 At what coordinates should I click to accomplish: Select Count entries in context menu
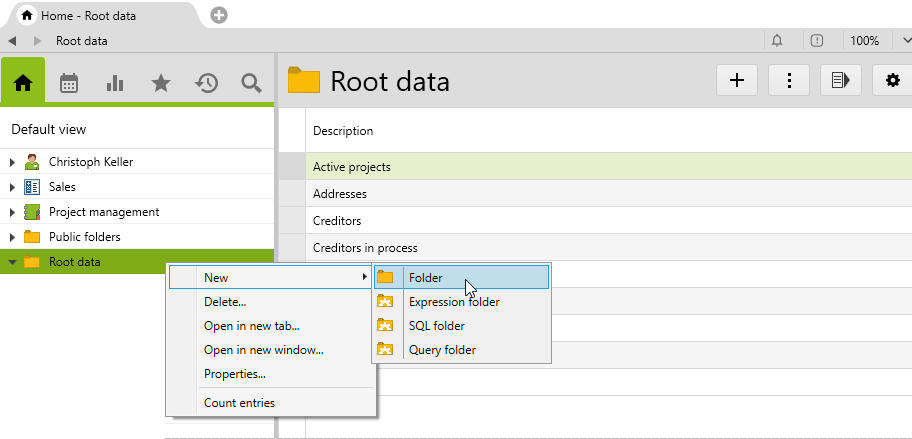coord(239,403)
